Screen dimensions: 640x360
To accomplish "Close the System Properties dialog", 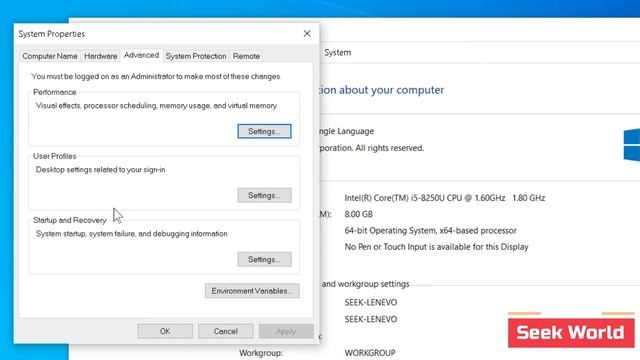I will pyautogui.click(x=307, y=34).
